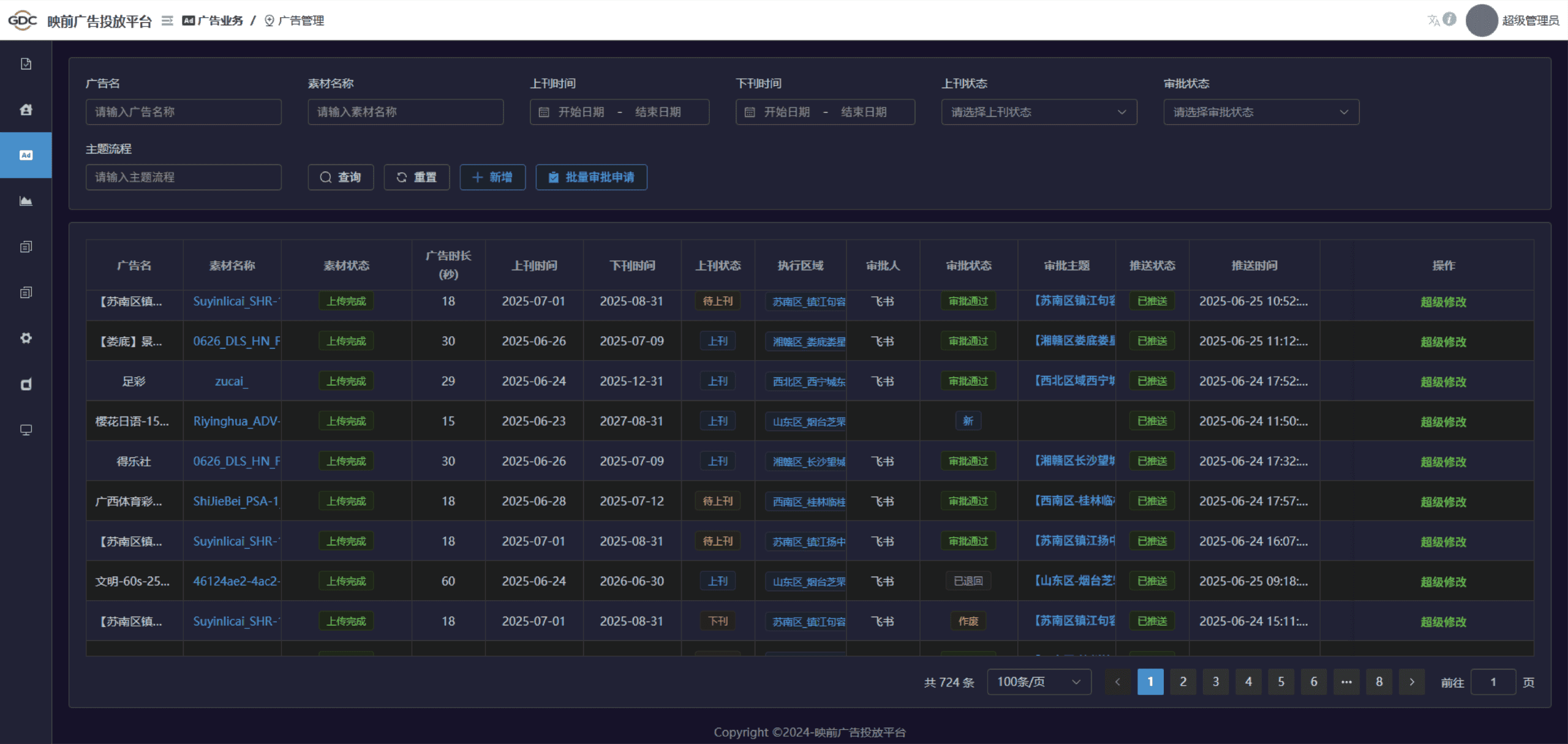Open the document edit sidebar icon
This screenshot has height=744, width=1568.
pyautogui.click(x=26, y=64)
